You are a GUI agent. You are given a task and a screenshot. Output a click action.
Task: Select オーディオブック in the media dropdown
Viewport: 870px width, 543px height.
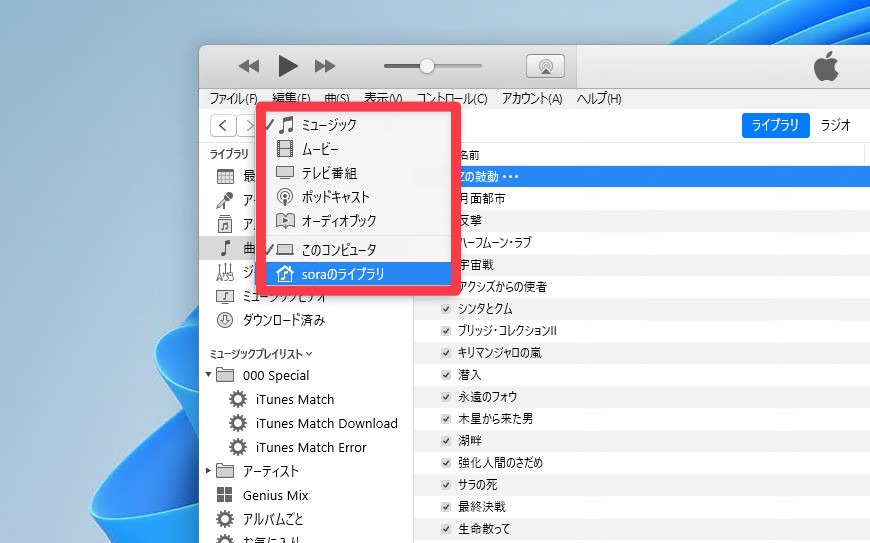point(358,221)
